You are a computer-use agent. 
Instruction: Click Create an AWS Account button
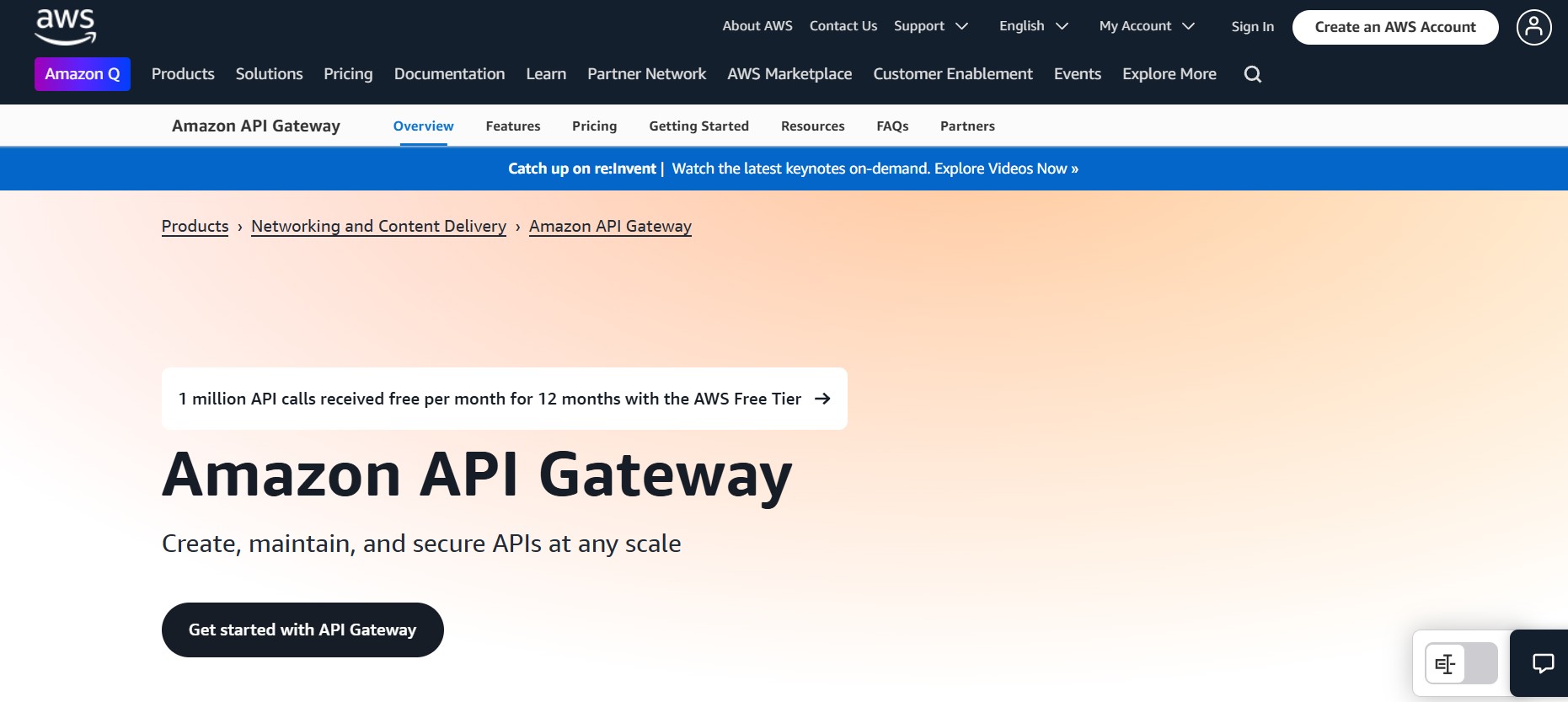1394,27
